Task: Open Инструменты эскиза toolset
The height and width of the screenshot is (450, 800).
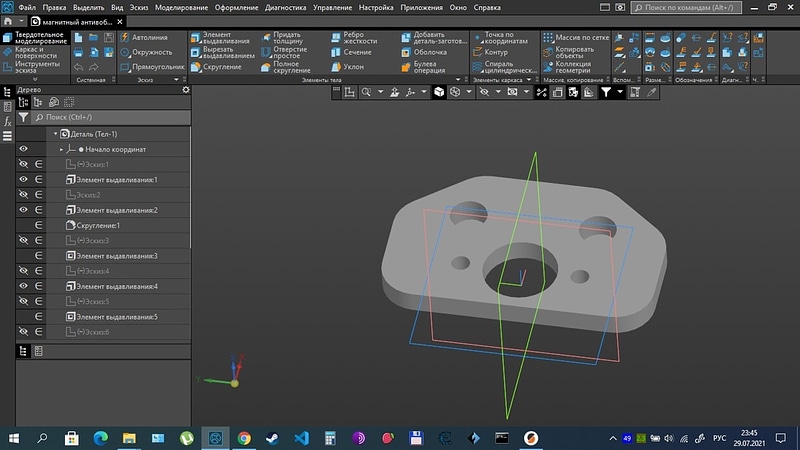Action: tap(35, 67)
